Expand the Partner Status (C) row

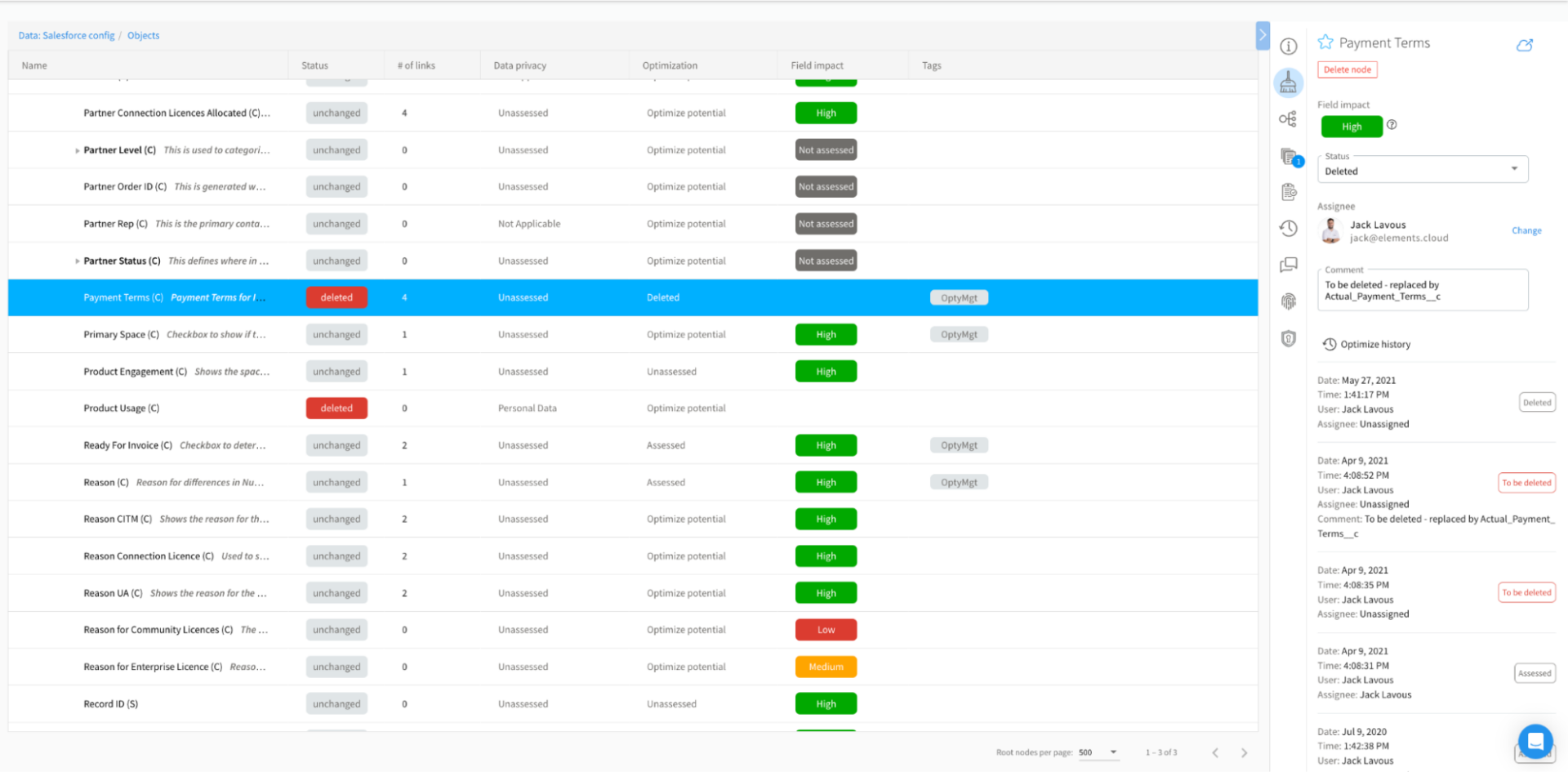[77, 261]
